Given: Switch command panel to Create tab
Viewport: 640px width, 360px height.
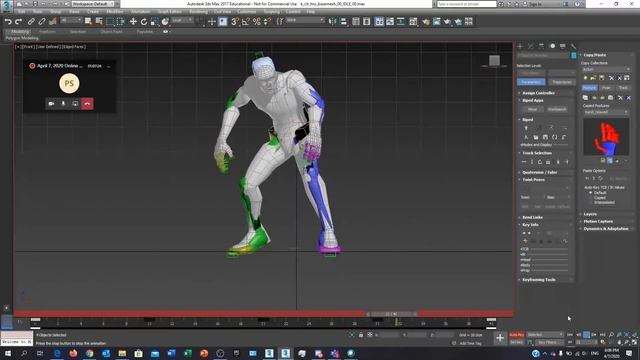Looking at the screenshot, I should [x=520, y=46].
